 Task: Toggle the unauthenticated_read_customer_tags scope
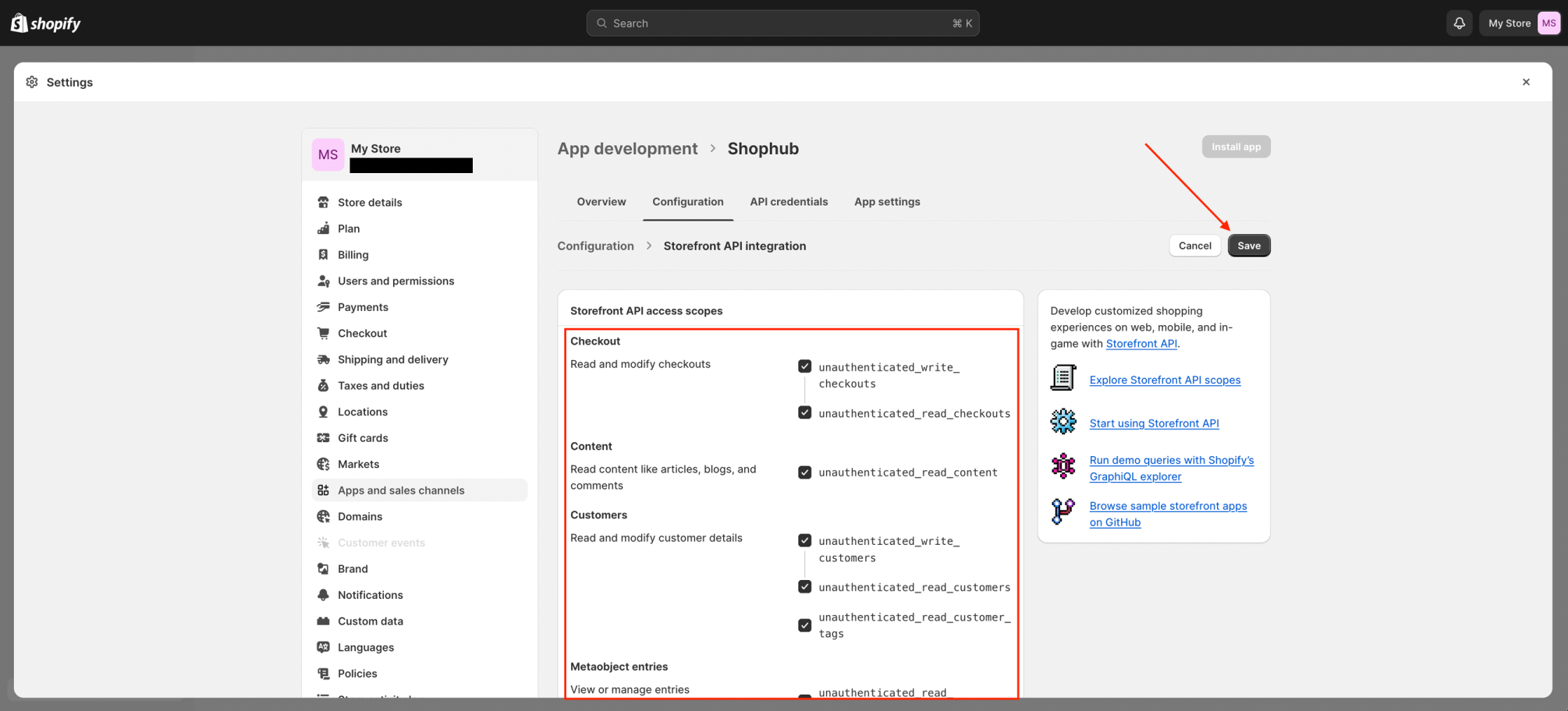coord(804,624)
